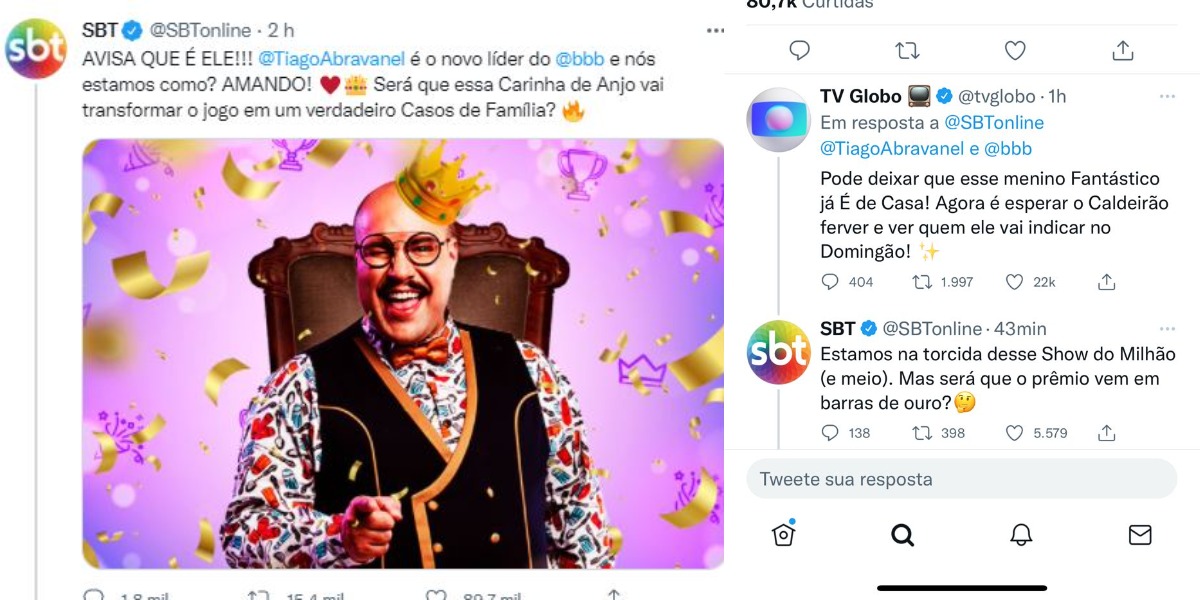Open Search from the bottom navigation

point(902,536)
